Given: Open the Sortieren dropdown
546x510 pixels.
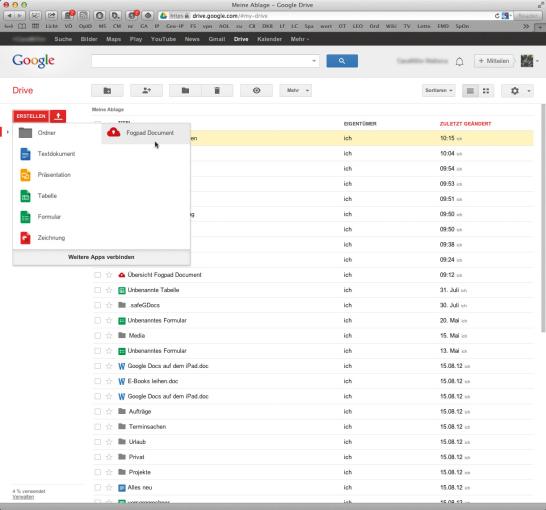Looking at the screenshot, I should [x=439, y=91].
